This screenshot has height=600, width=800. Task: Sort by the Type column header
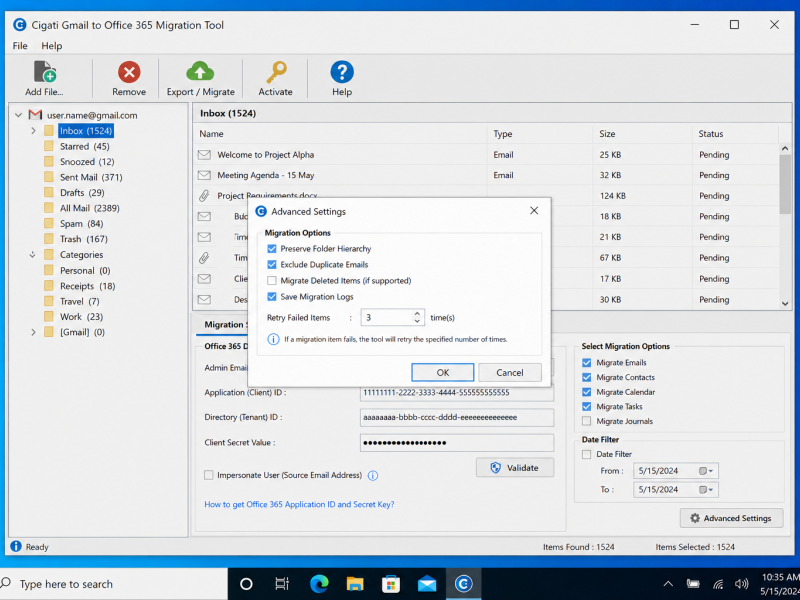[x=503, y=134]
